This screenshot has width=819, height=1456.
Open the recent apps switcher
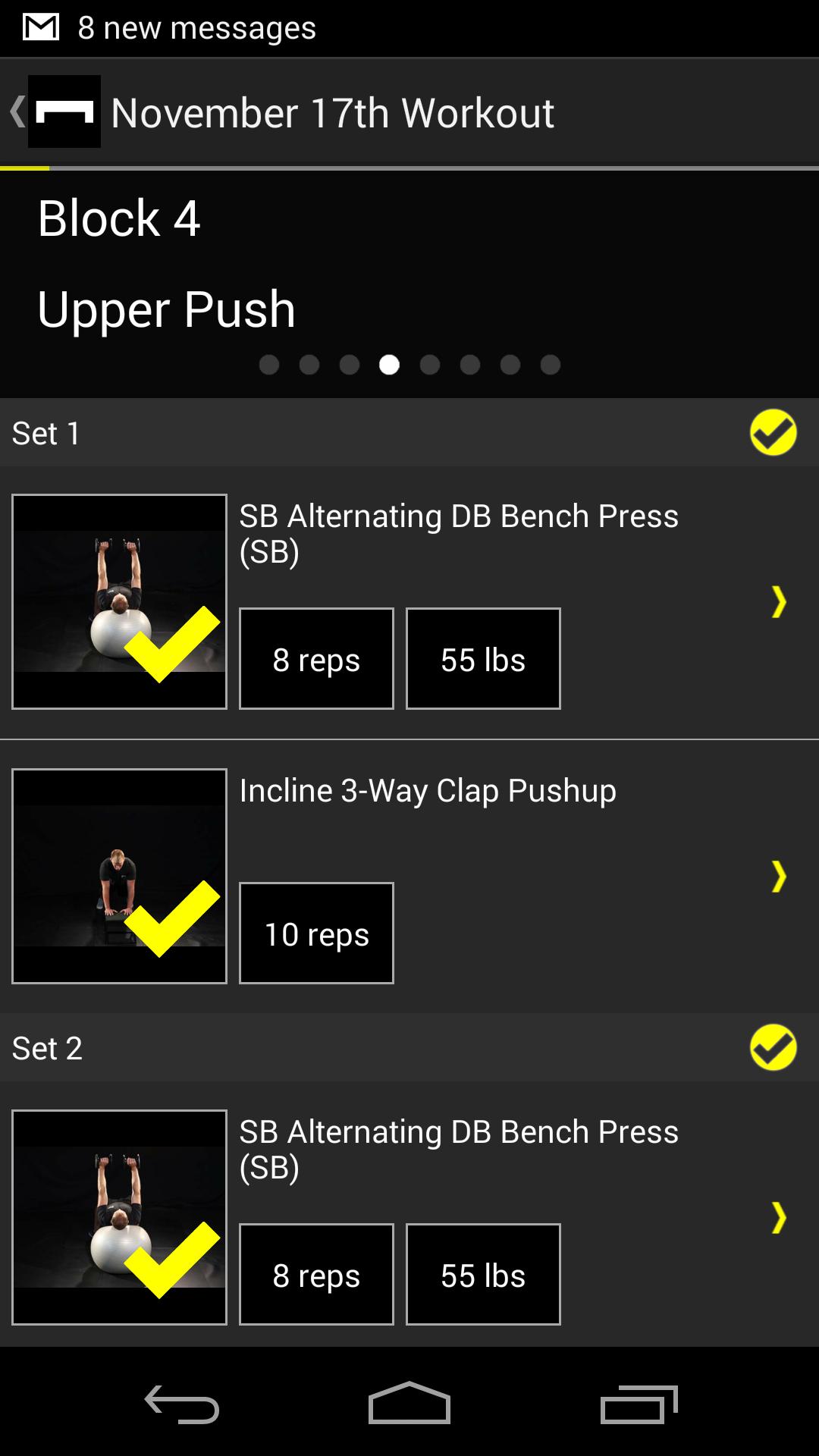point(639,1404)
